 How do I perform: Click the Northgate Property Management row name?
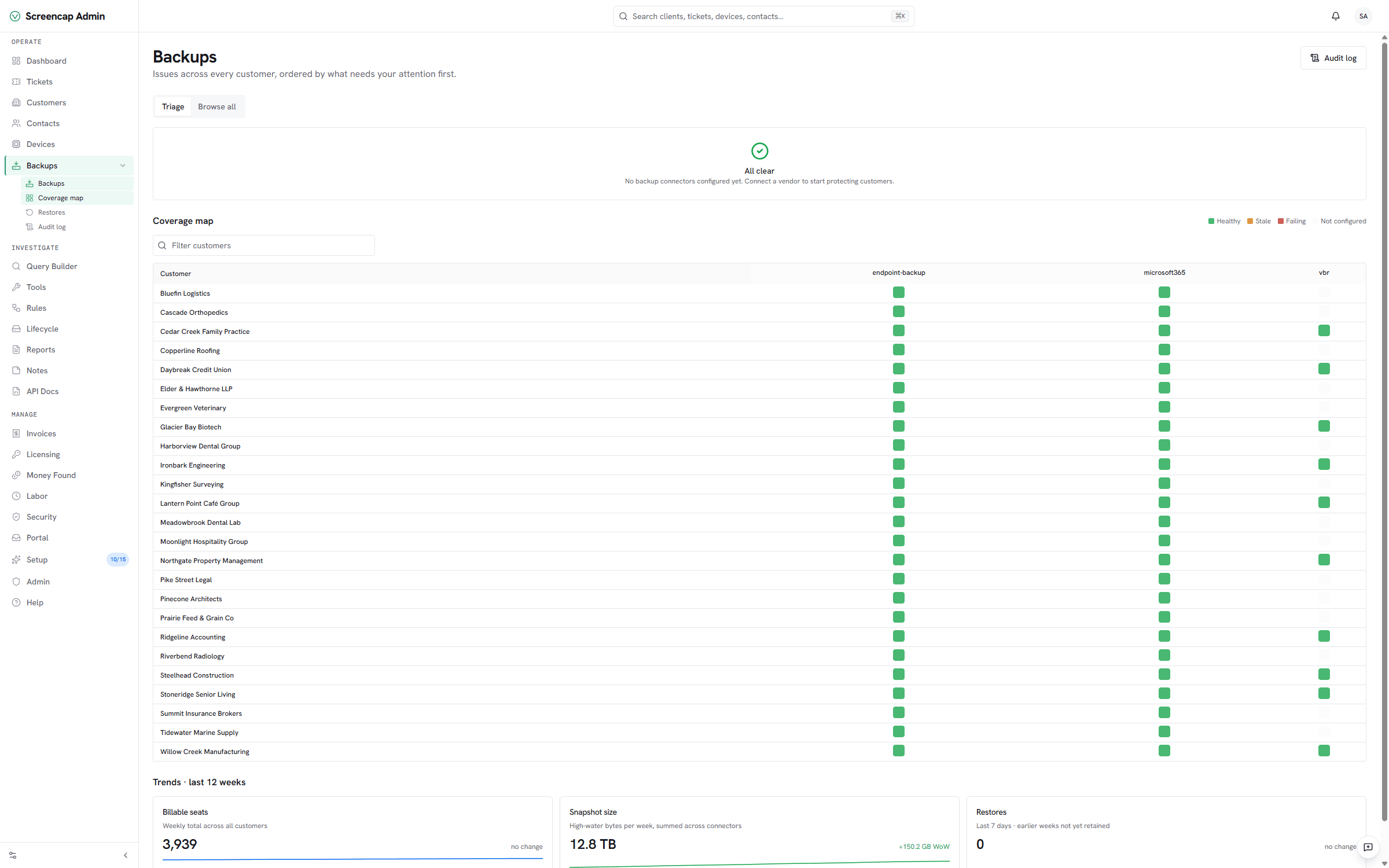pos(211,561)
